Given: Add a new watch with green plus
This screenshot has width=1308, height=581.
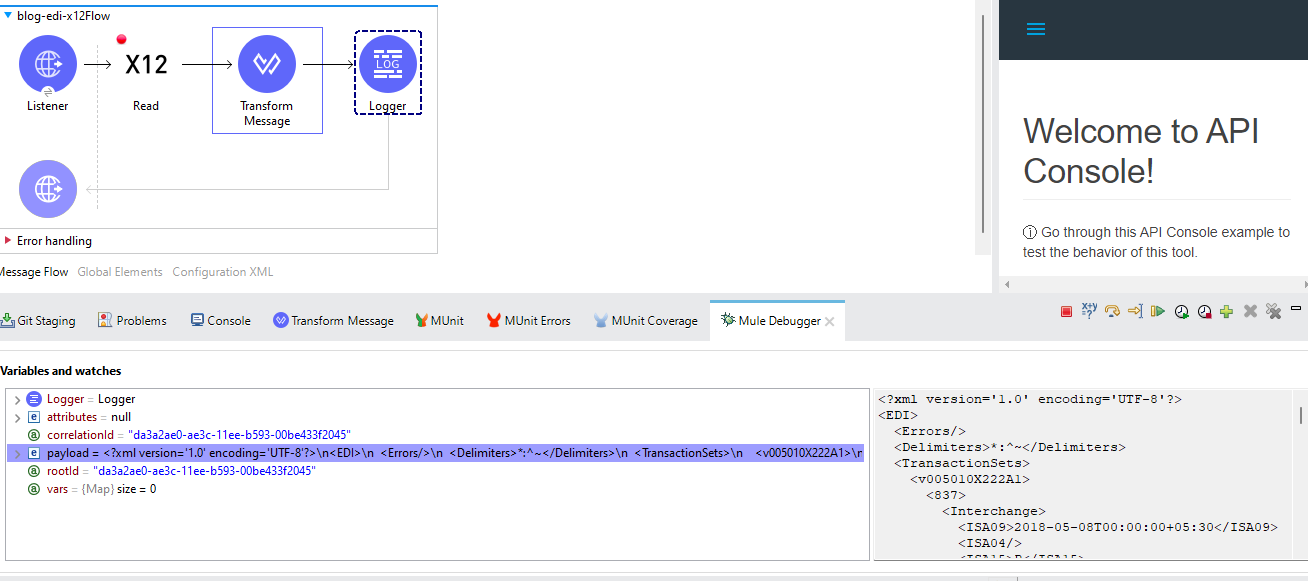Looking at the screenshot, I should (x=1226, y=312).
